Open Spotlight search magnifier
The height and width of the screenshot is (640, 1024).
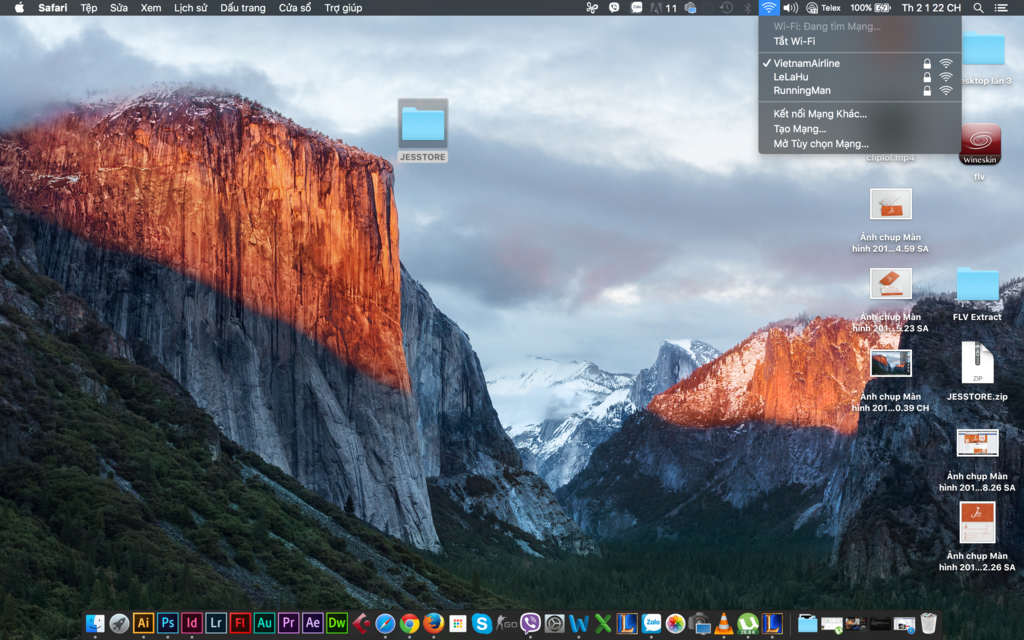[x=978, y=8]
